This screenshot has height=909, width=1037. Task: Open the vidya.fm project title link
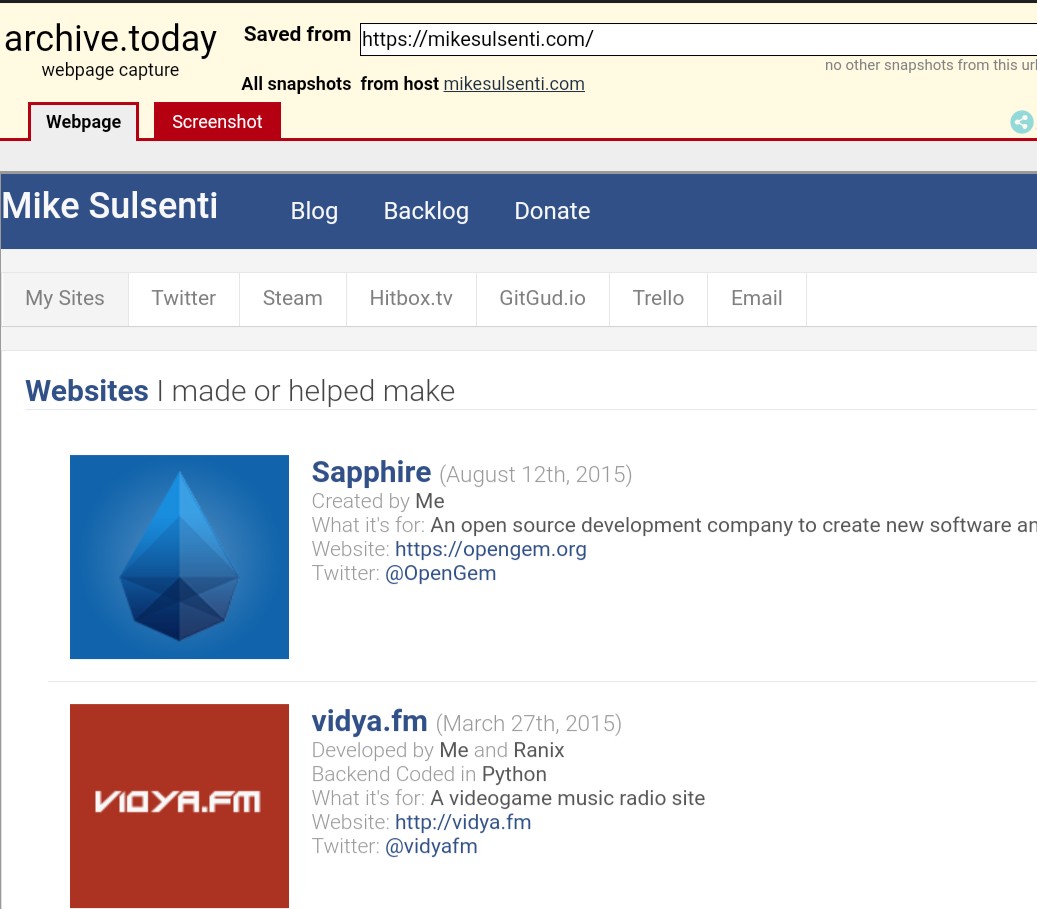pyautogui.click(x=369, y=721)
